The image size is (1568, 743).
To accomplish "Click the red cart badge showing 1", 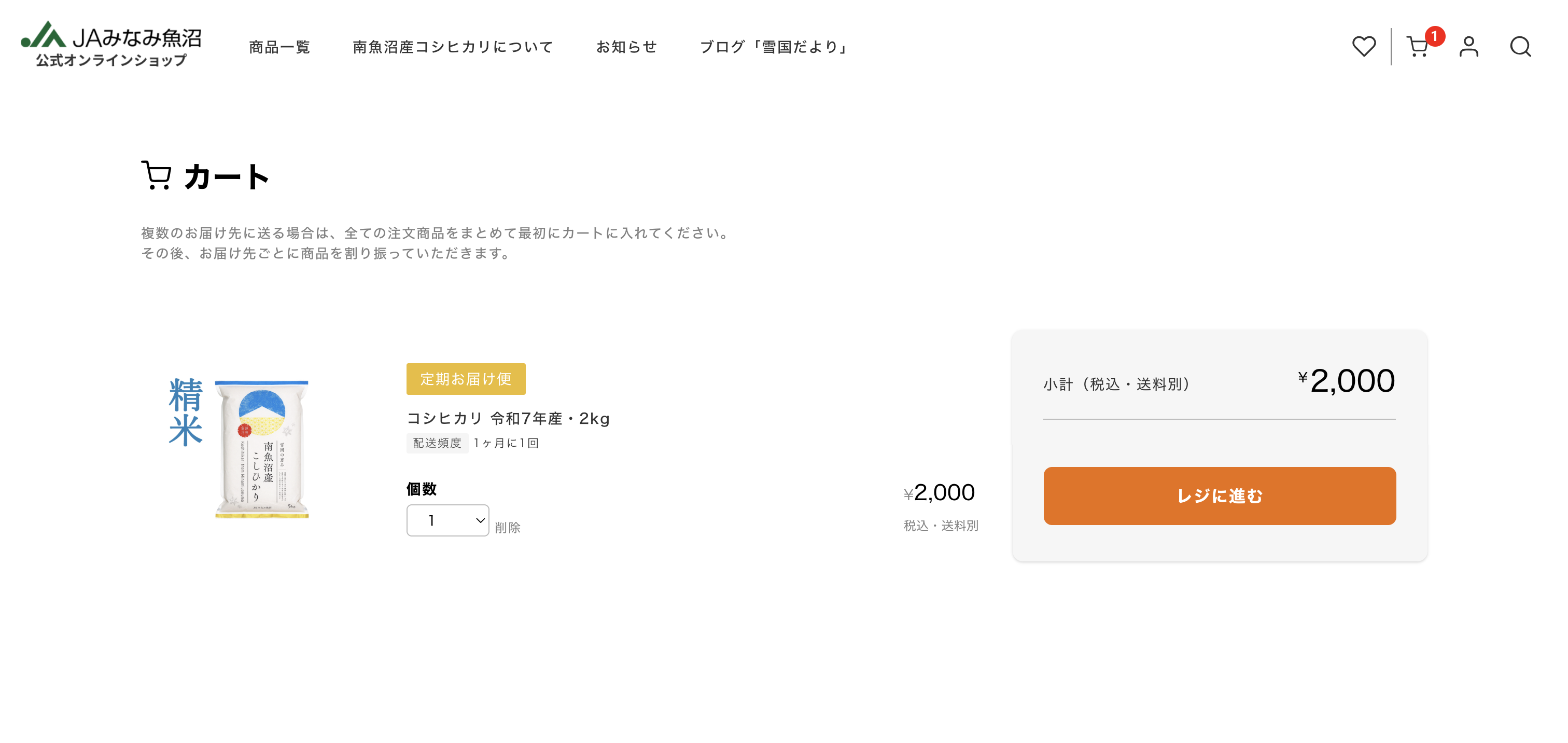I will [x=1435, y=36].
